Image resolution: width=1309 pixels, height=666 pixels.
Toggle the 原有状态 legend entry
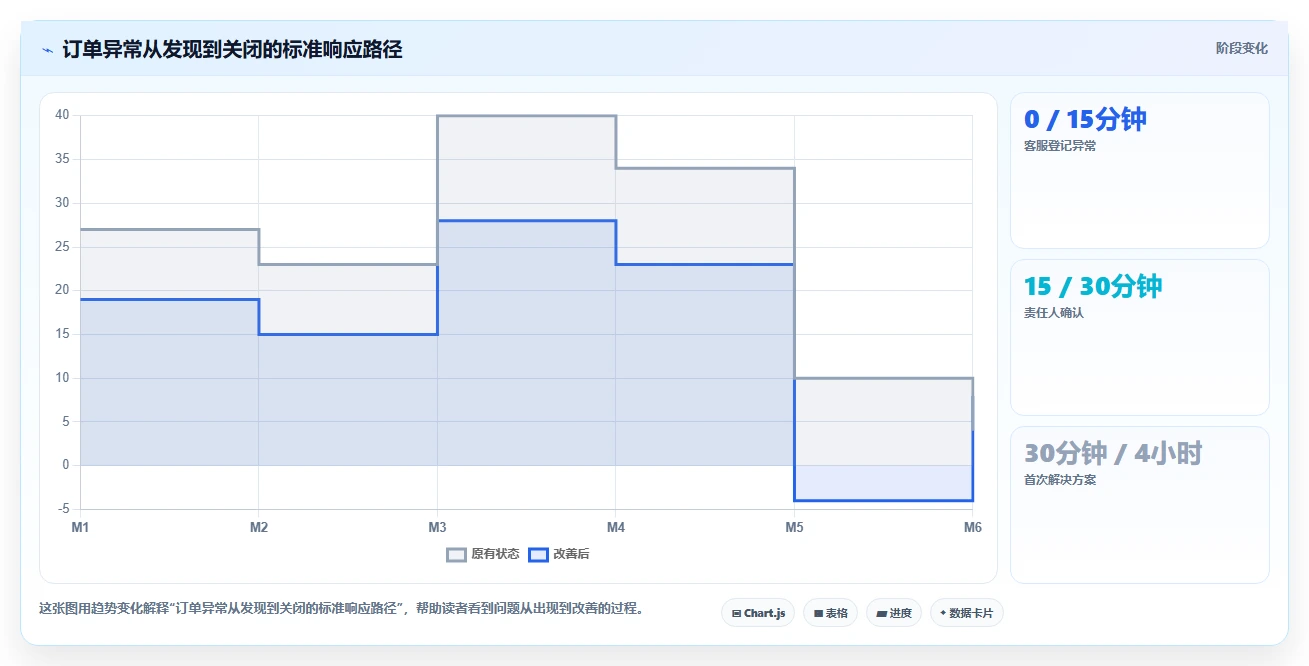pos(483,554)
